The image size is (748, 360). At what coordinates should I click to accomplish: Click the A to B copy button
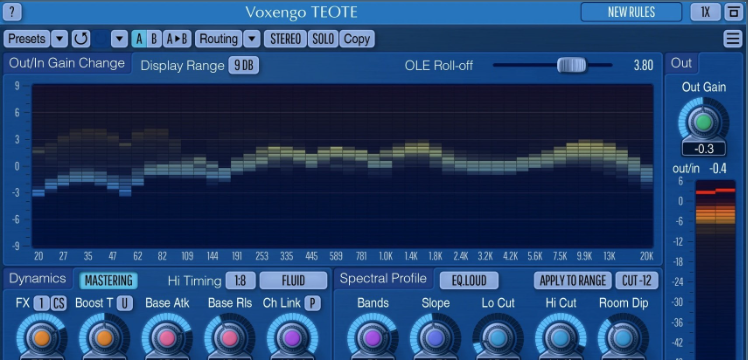[x=177, y=39]
